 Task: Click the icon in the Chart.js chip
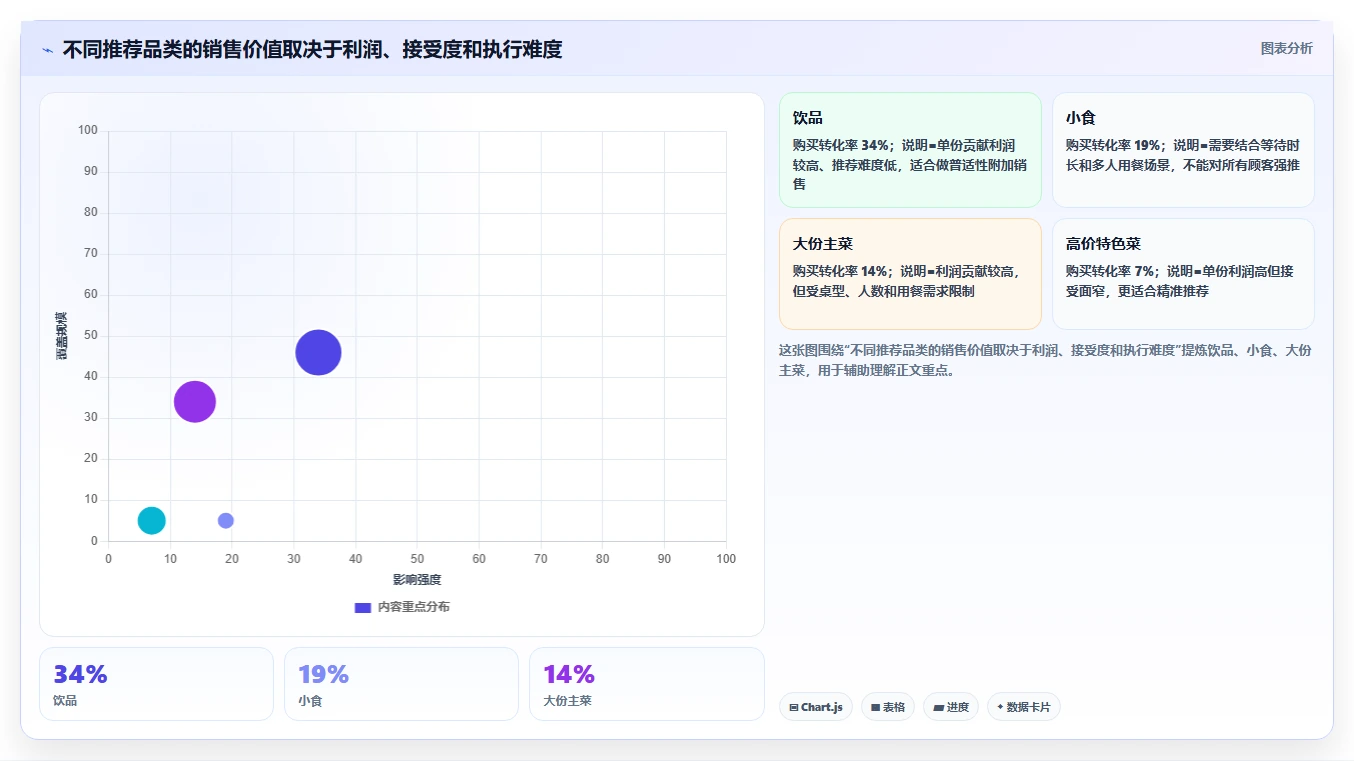pyautogui.click(x=794, y=707)
